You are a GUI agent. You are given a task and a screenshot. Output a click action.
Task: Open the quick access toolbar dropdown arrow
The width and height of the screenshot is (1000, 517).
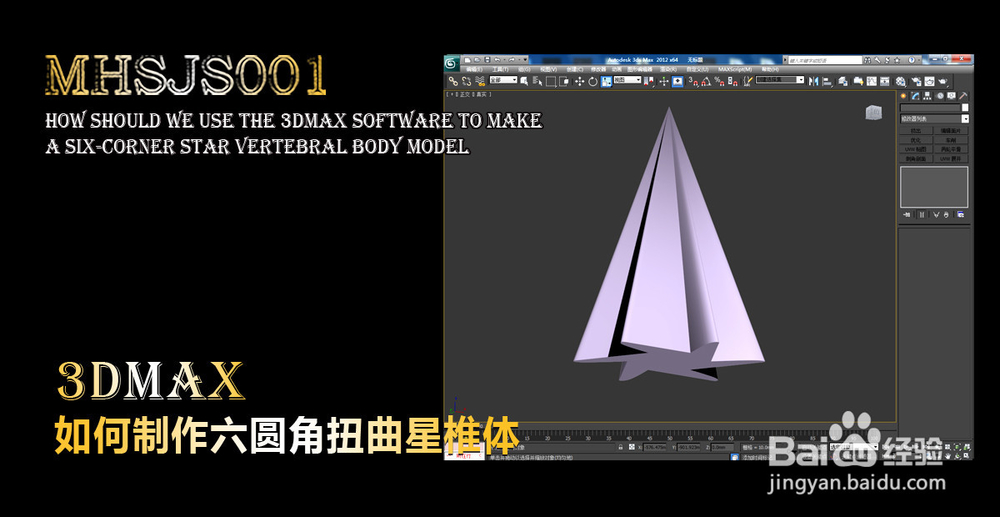click(525, 60)
